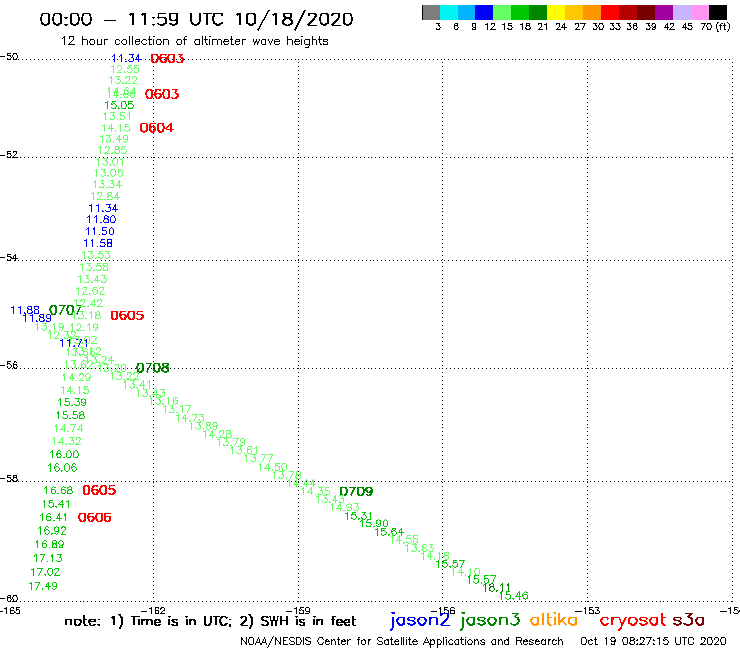Click the 15.39 wave height value

pyautogui.click(x=72, y=402)
